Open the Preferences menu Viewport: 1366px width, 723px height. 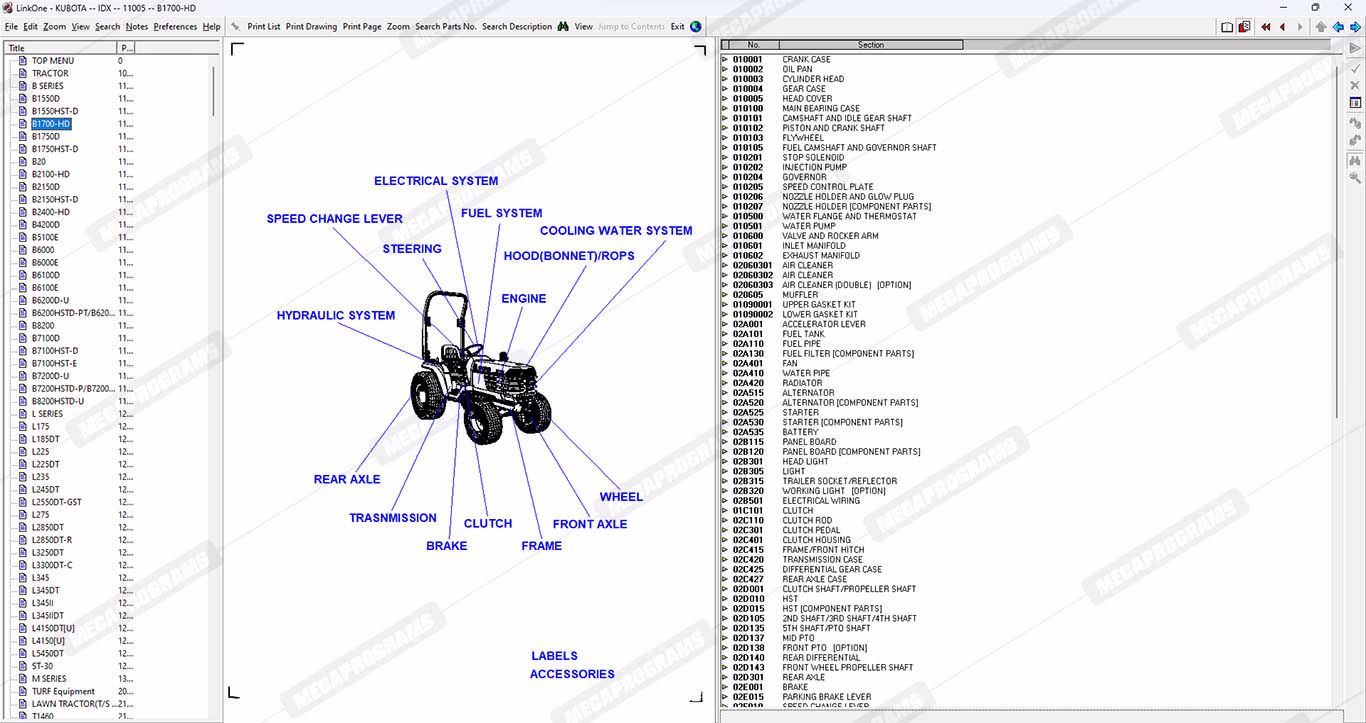[x=175, y=27]
